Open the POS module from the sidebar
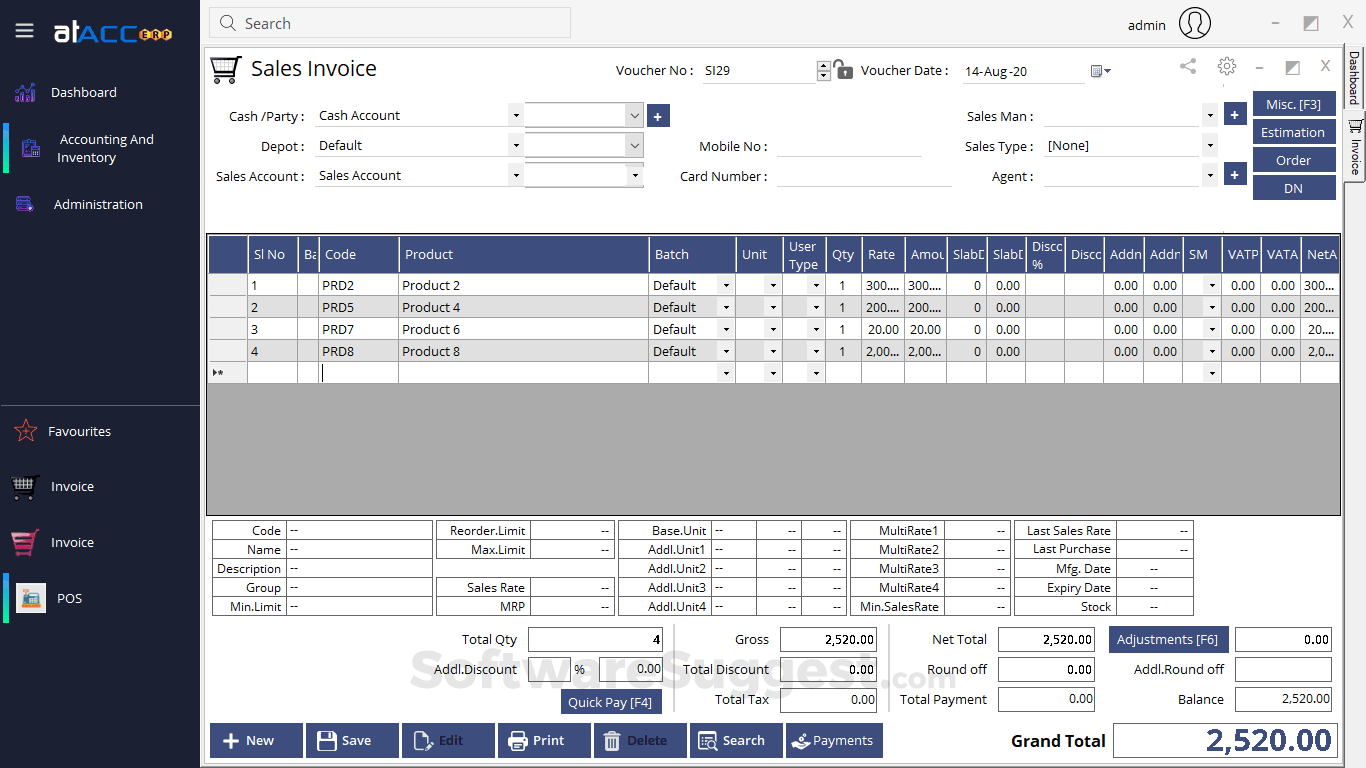The width and height of the screenshot is (1366, 768). [68, 598]
